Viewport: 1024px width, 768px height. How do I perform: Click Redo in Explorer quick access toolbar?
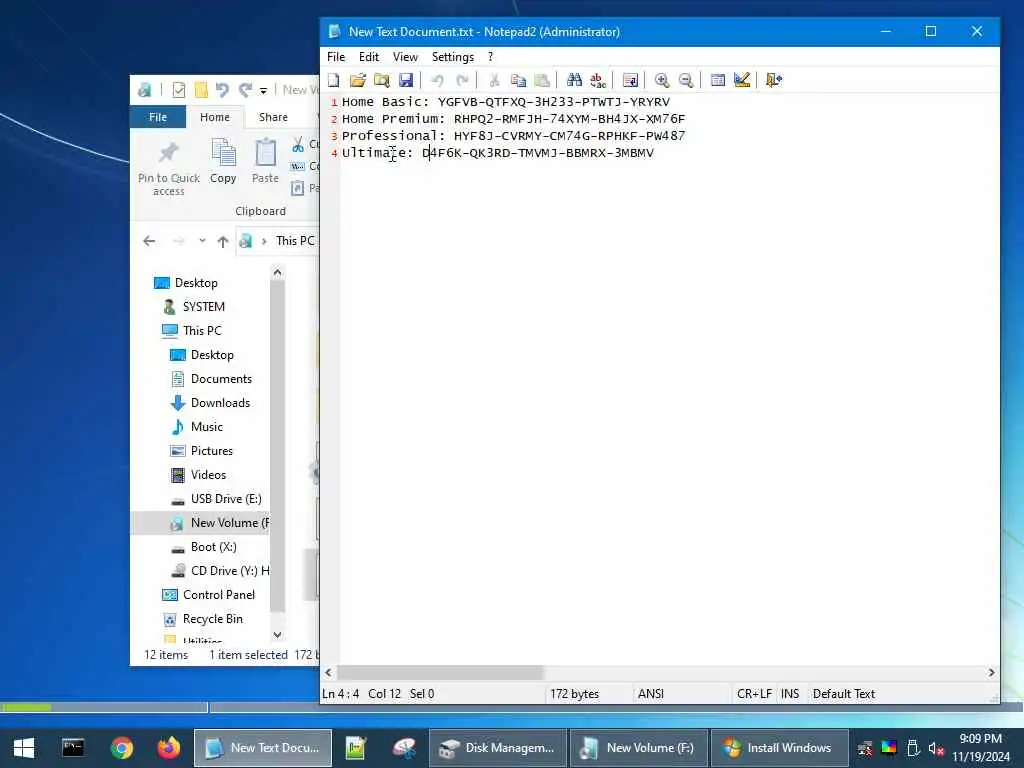245,90
